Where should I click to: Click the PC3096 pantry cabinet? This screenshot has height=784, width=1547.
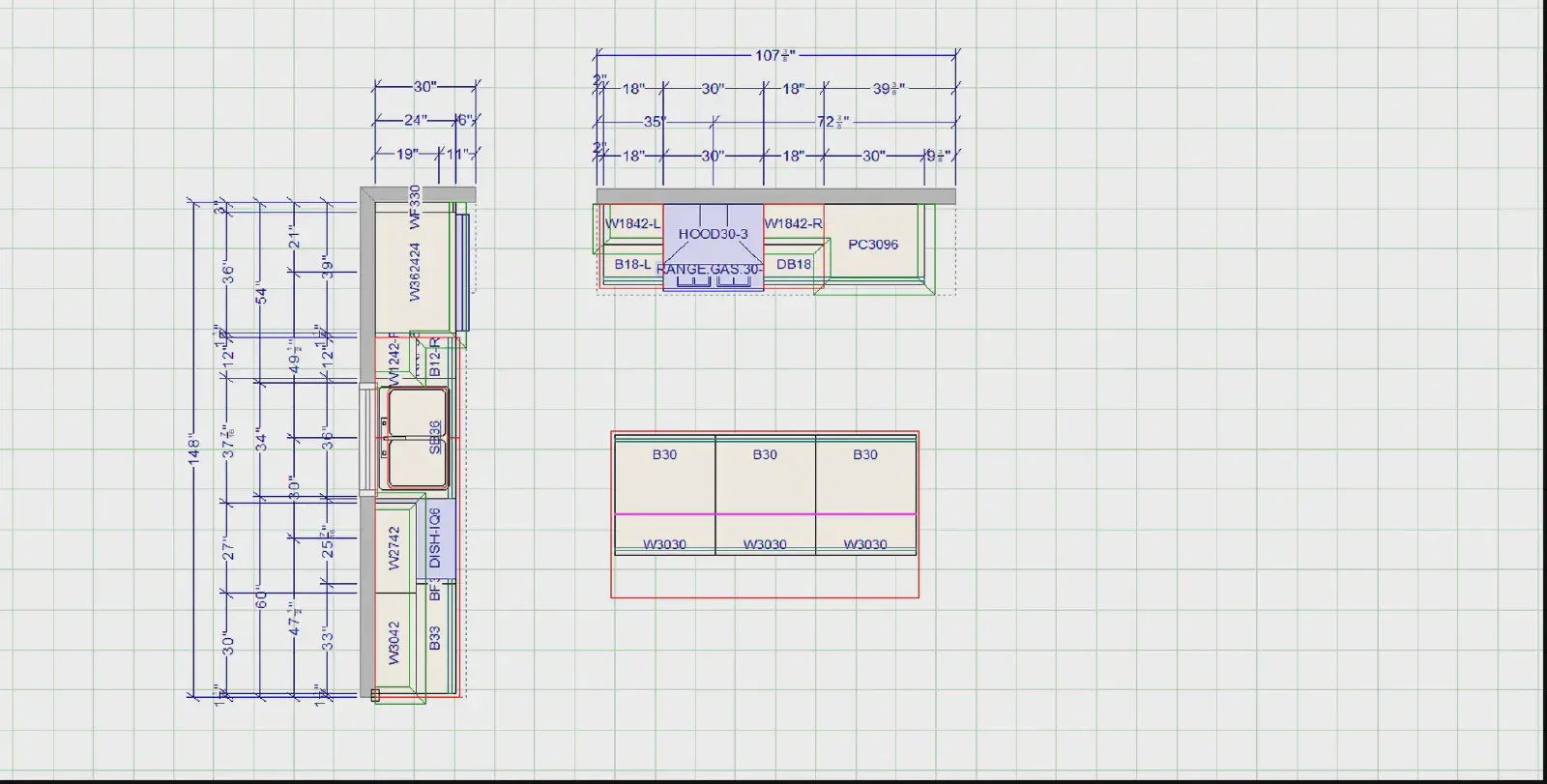point(873,245)
